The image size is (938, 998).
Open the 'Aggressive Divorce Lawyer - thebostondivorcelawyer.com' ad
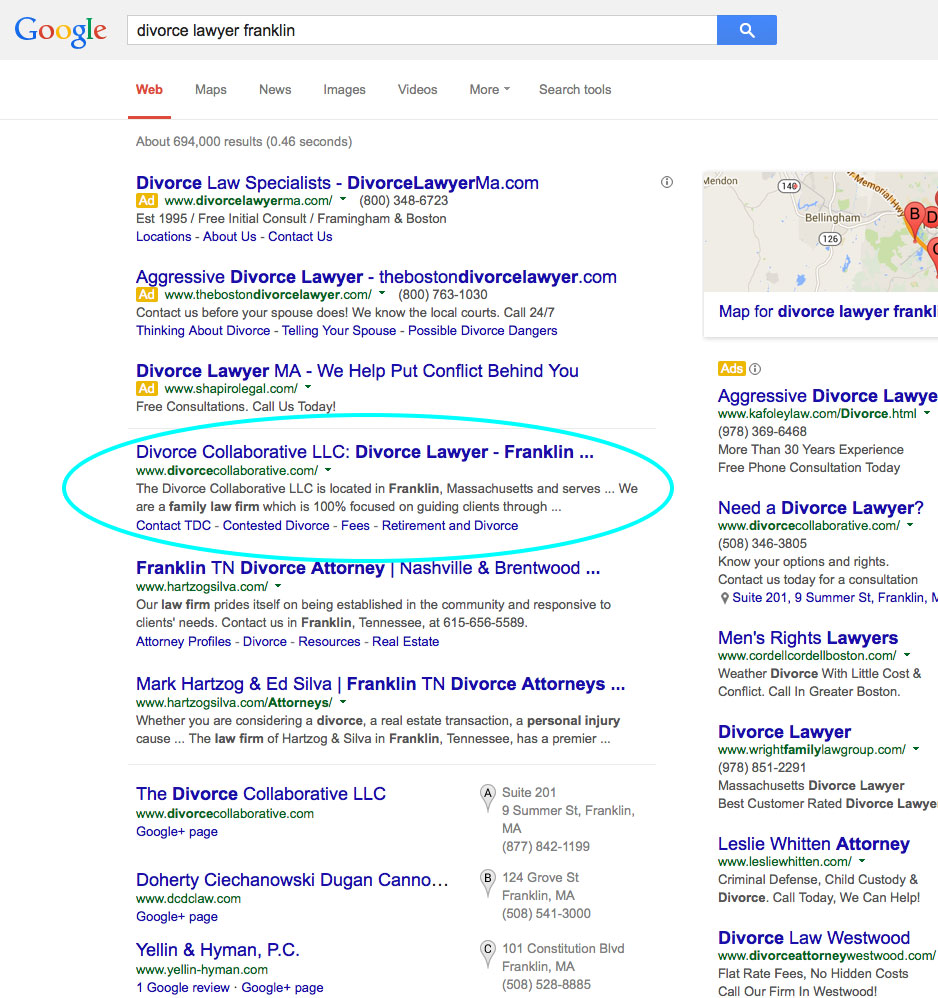[x=376, y=277]
